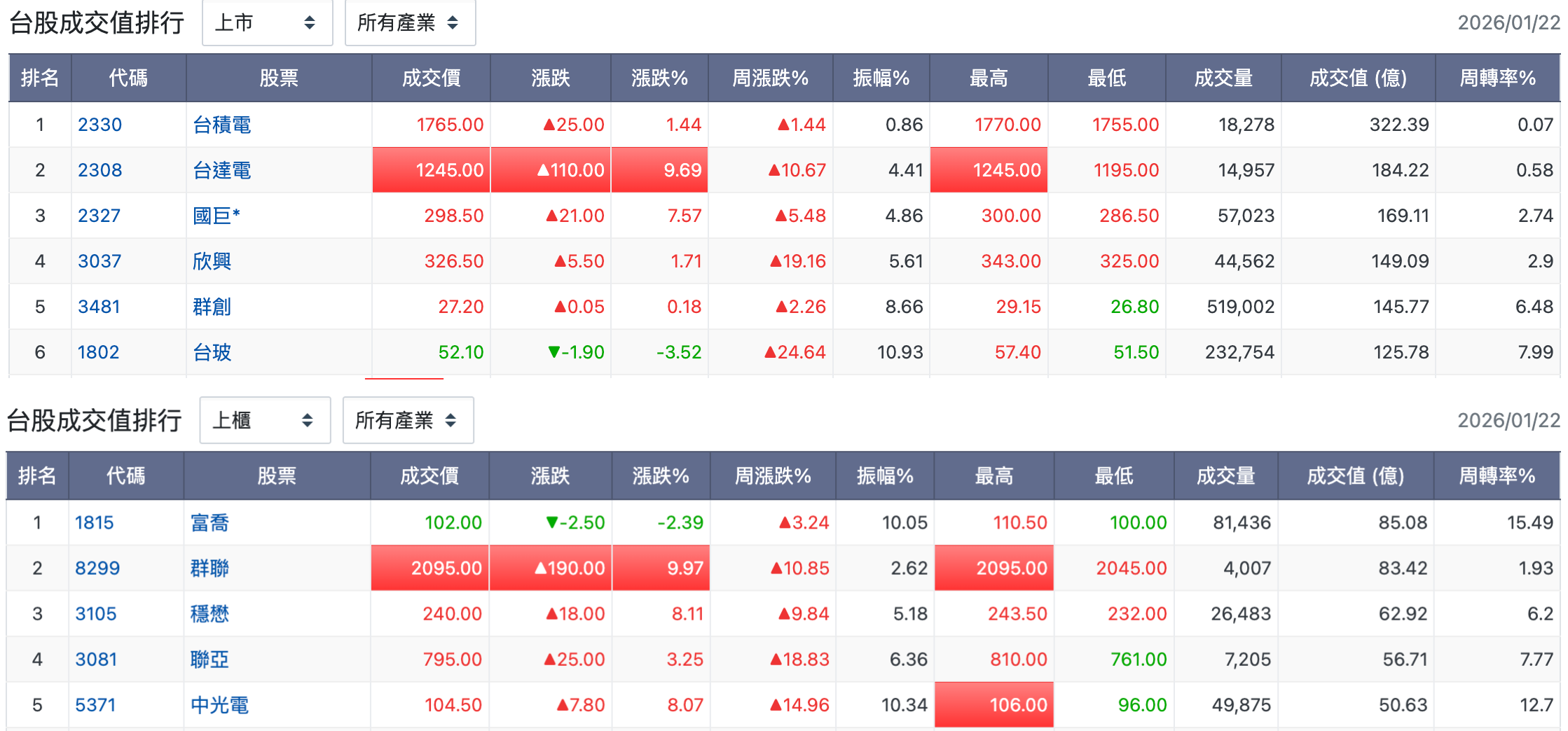Image resolution: width=1568 pixels, height=731 pixels.
Task: Expand 所有產業 dropdown in the top table
Action: coord(409,23)
